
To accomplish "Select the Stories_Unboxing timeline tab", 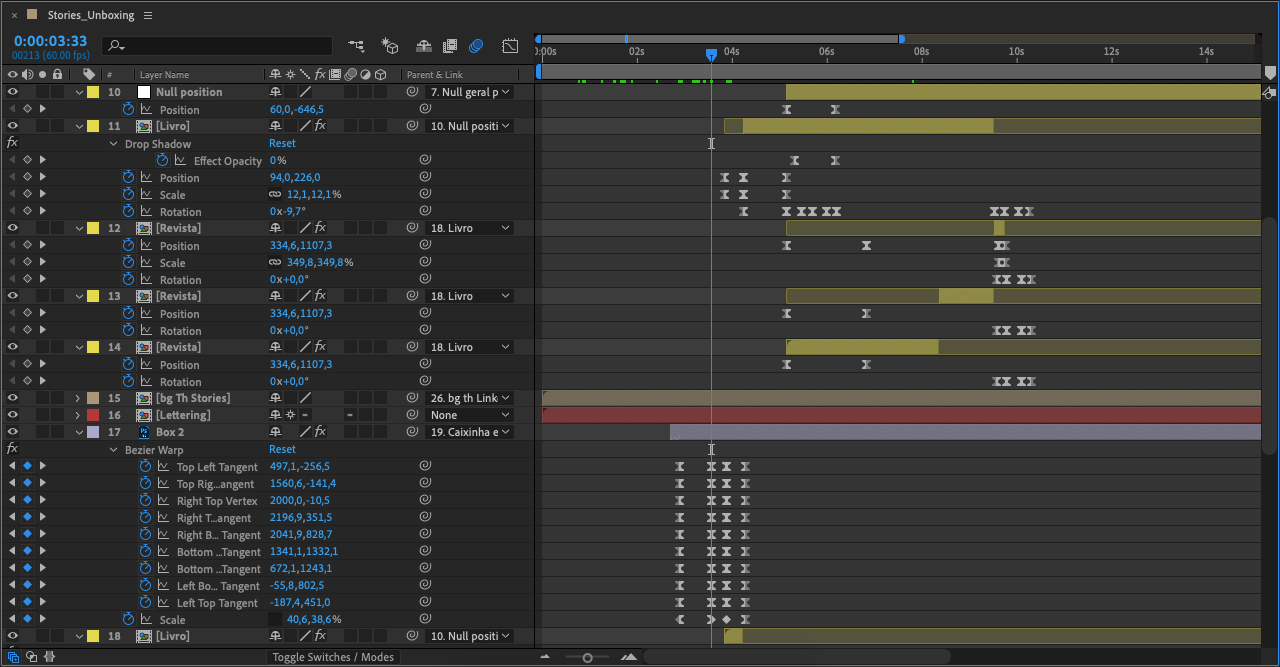I will pos(91,16).
